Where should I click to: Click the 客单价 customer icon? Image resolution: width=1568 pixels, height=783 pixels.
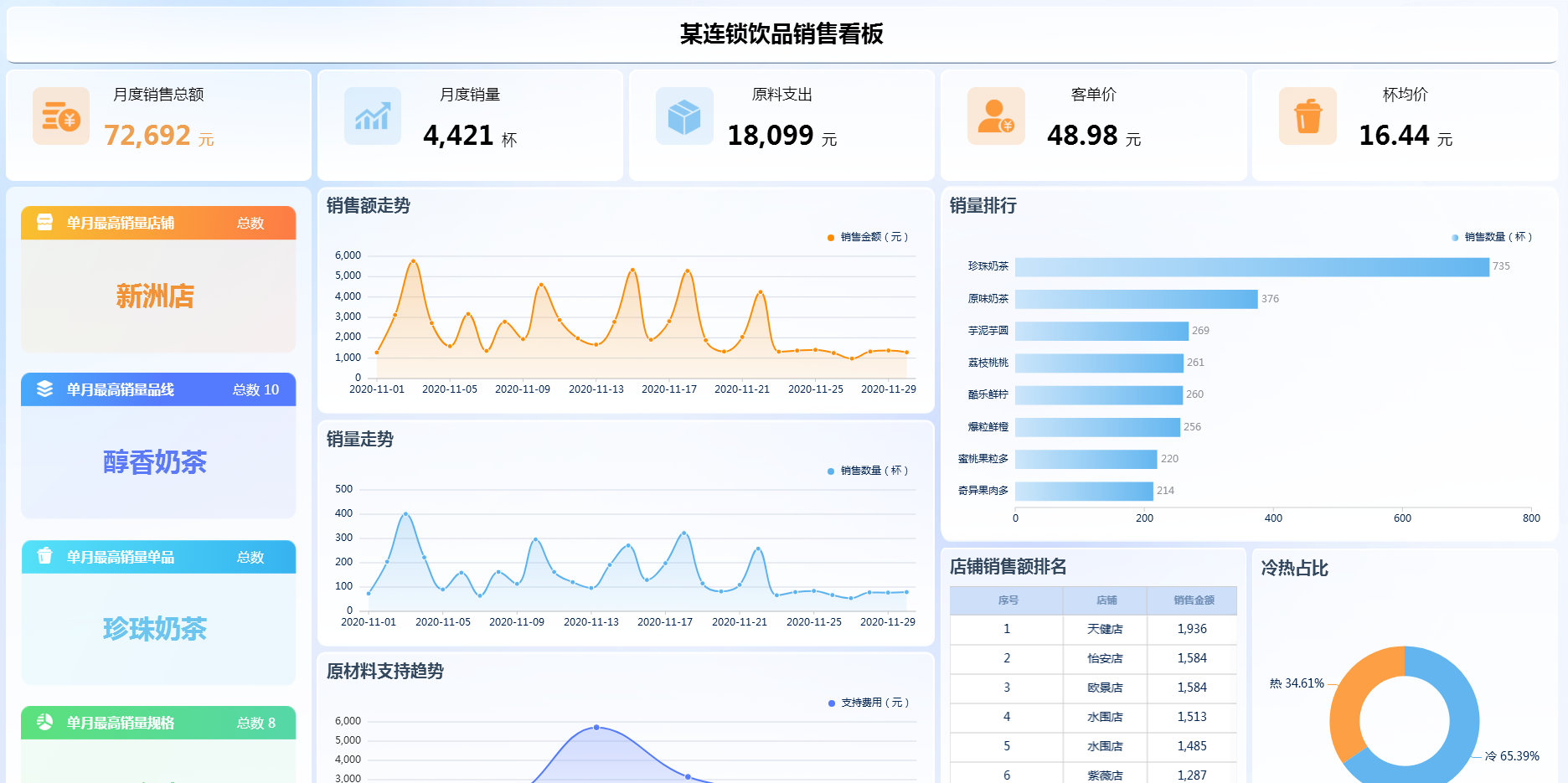tap(996, 116)
